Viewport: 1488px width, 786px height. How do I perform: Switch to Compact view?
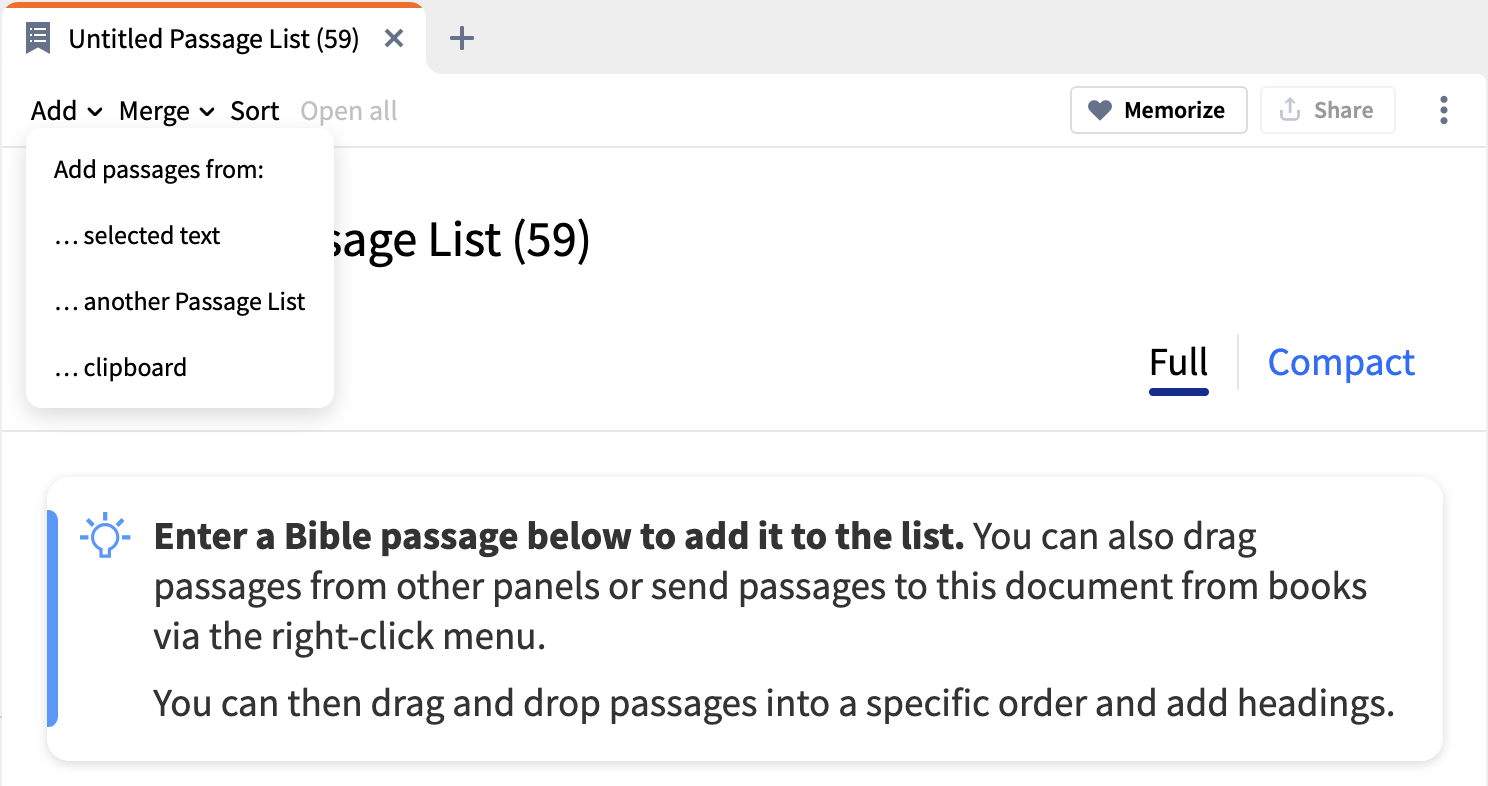coord(1341,362)
